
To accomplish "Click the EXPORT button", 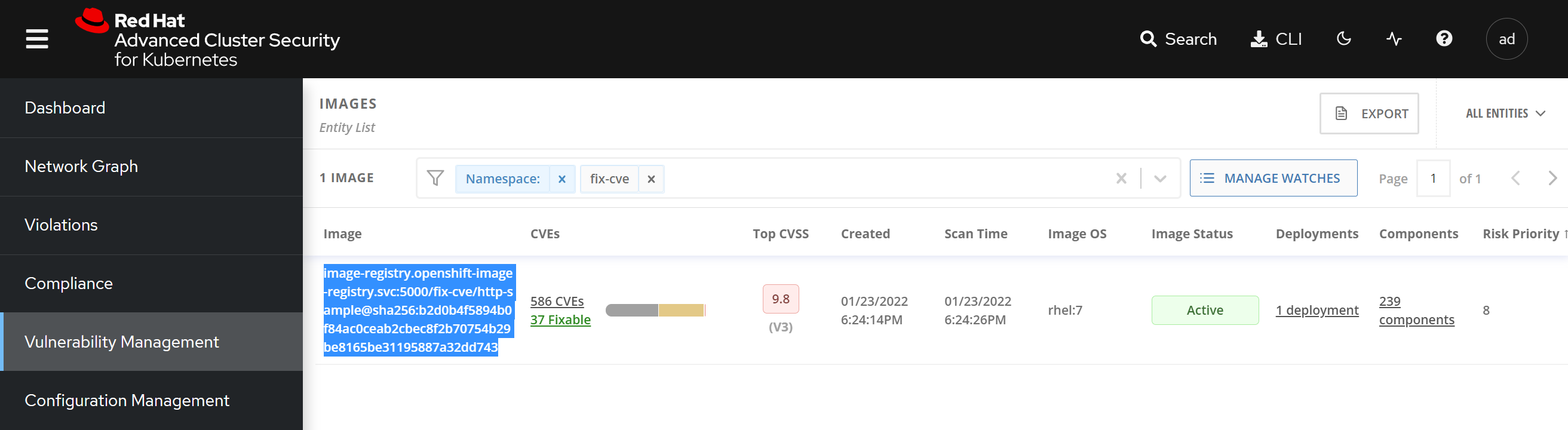I will 1369,113.
